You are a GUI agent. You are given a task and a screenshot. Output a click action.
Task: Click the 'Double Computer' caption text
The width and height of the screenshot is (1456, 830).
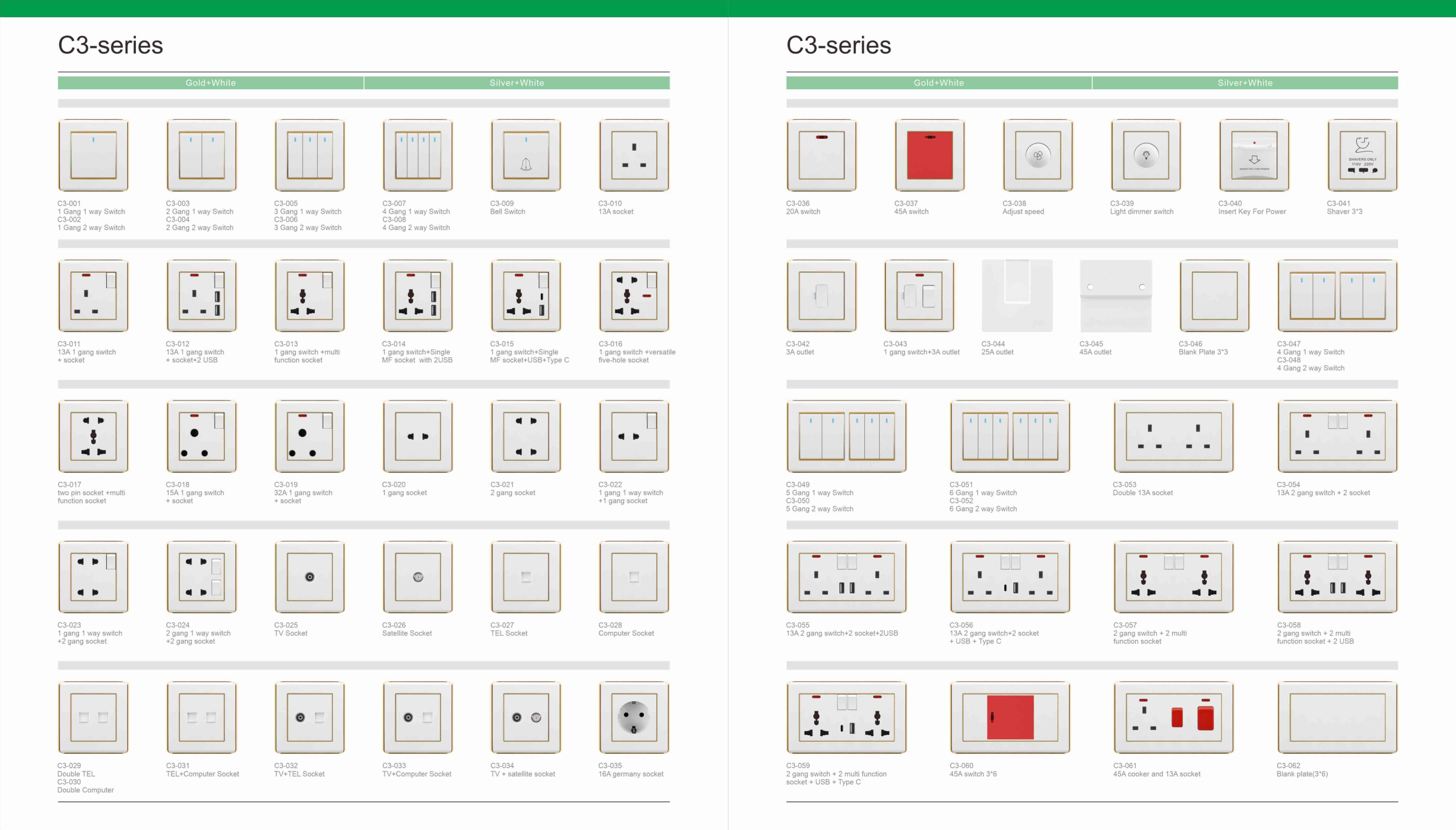(x=86, y=790)
